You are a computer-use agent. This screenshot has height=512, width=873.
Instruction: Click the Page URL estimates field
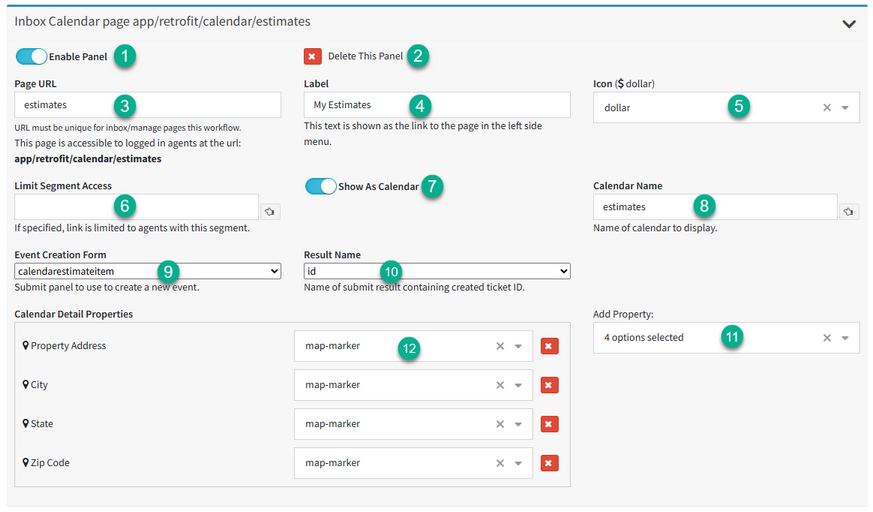[148, 105]
